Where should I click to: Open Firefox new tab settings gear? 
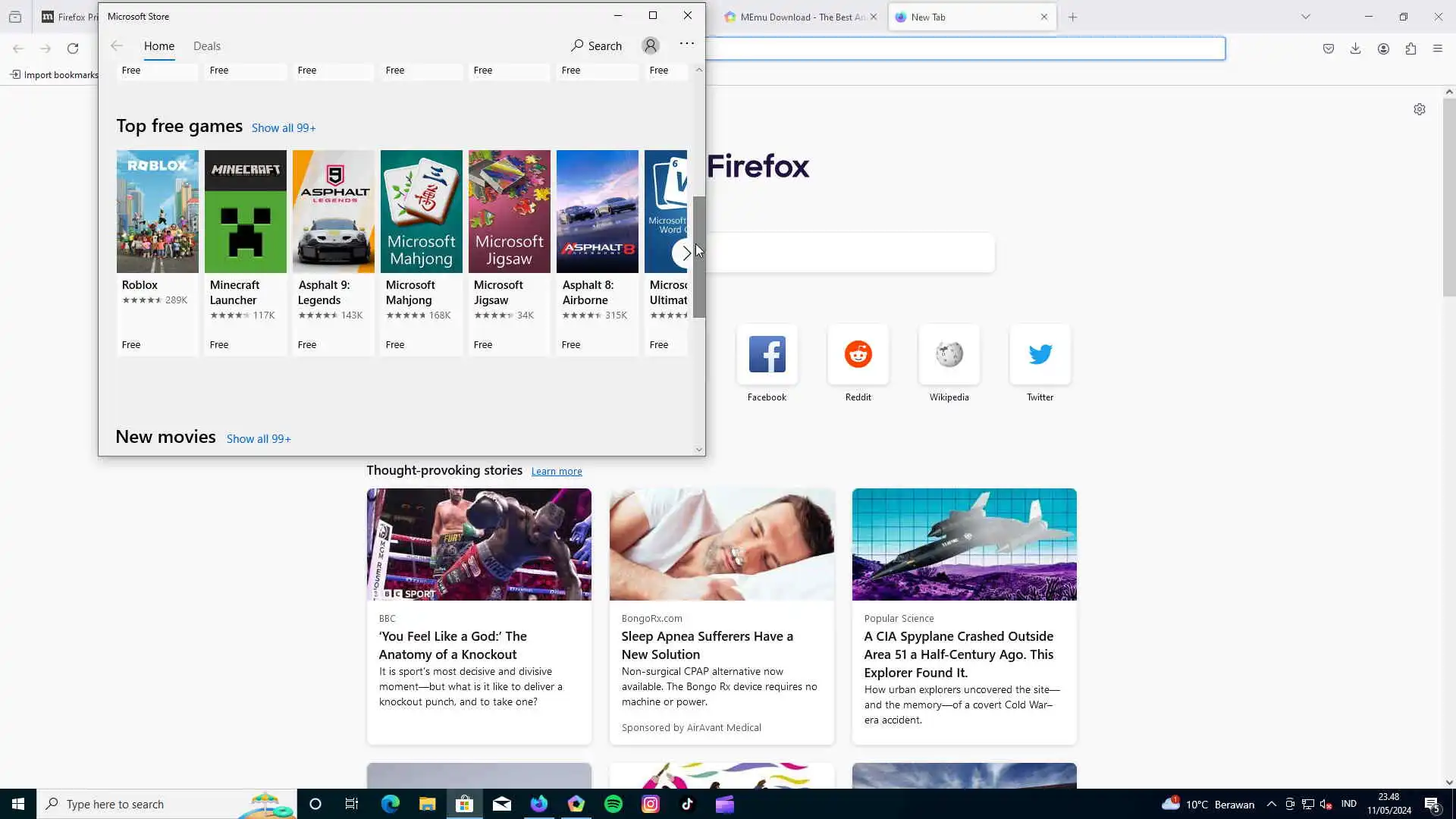coord(1419,109)
